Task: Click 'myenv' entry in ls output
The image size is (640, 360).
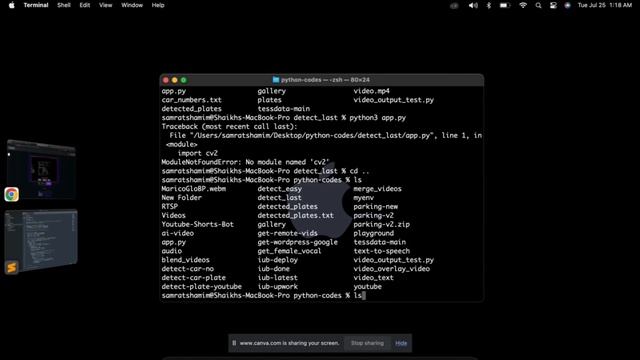Action: (364, 198)
